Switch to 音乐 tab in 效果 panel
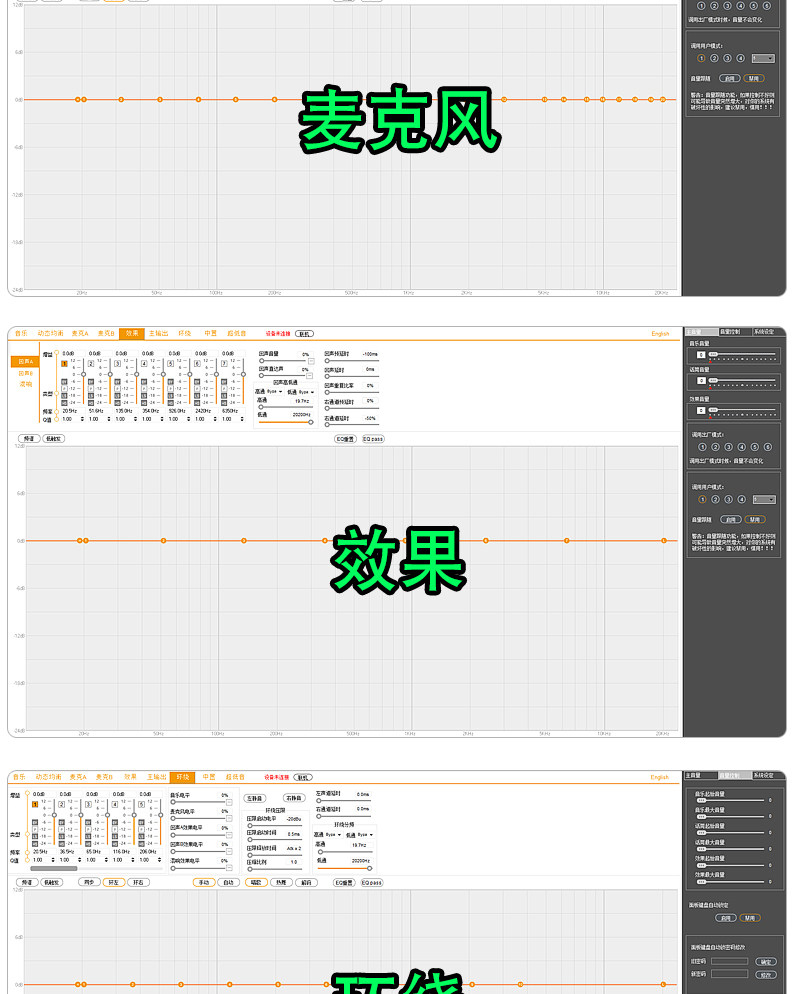 click(x=21, y=333)
